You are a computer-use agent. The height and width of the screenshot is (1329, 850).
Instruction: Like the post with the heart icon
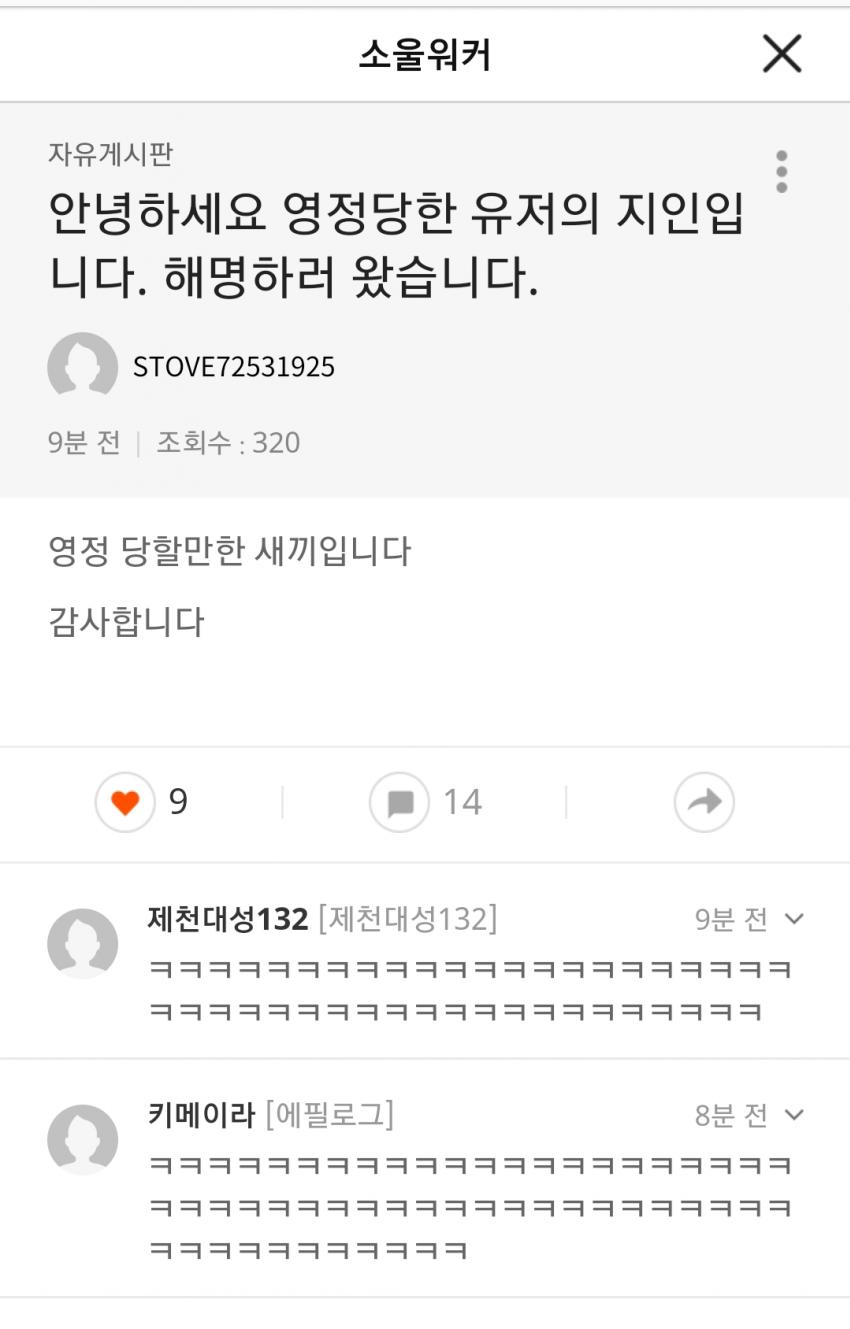(x=125, y=802)
